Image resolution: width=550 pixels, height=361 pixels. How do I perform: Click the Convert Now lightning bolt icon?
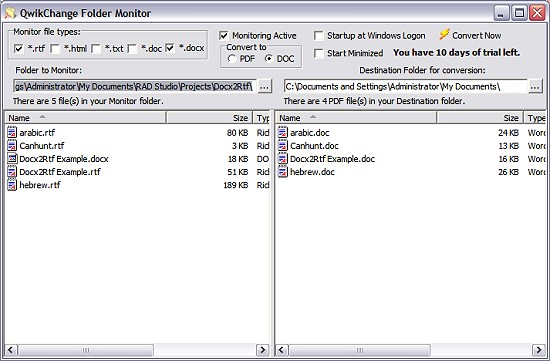(444, 35)
